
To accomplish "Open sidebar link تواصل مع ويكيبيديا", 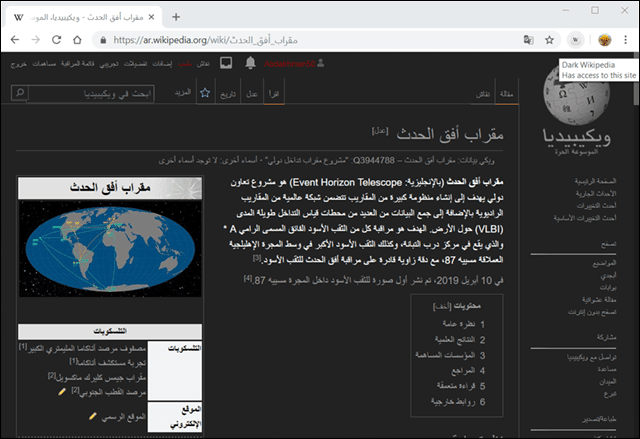I will pos(591,357).
